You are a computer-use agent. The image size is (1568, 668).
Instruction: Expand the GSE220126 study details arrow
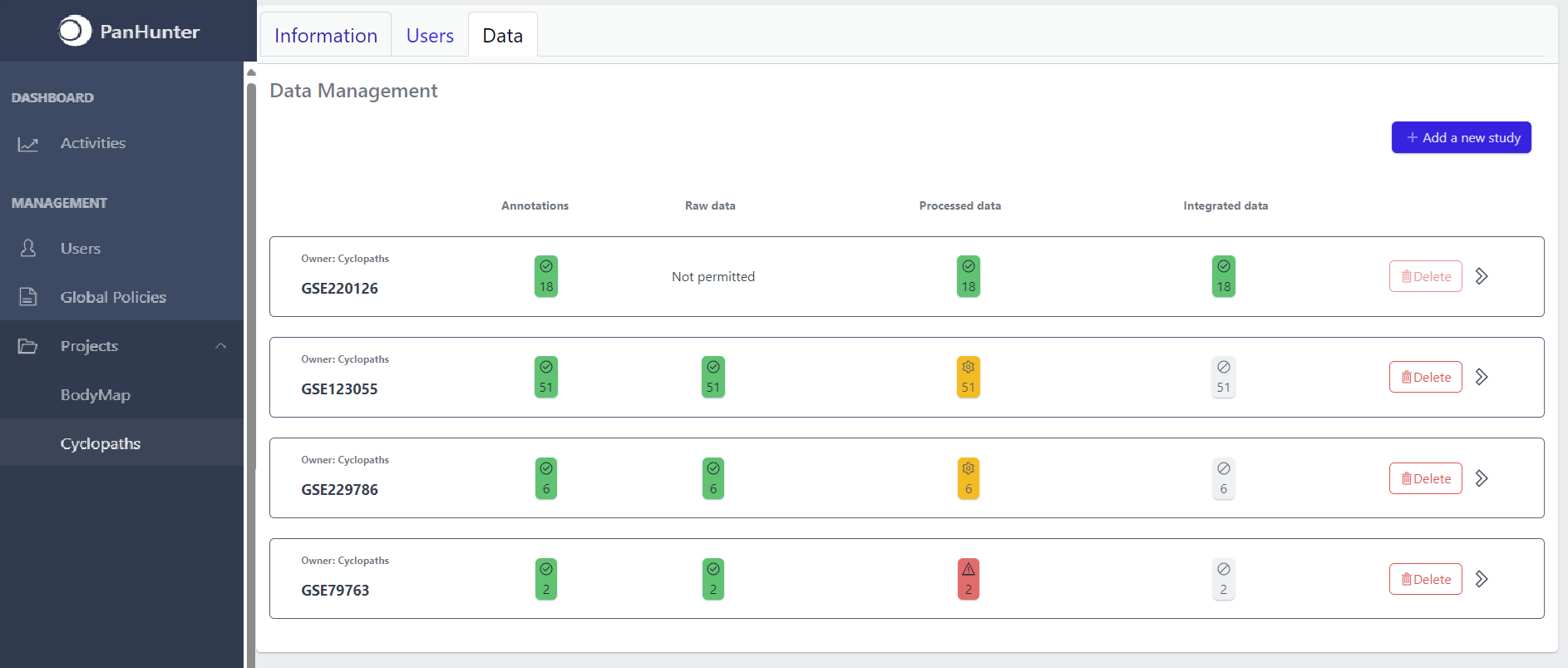(1482, 276)
